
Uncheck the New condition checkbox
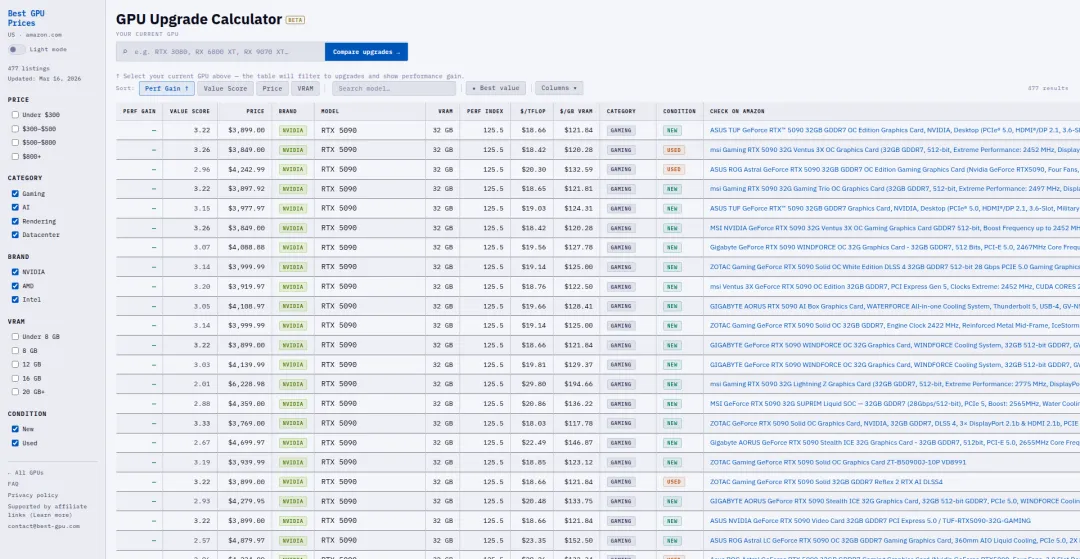(15, 429)
